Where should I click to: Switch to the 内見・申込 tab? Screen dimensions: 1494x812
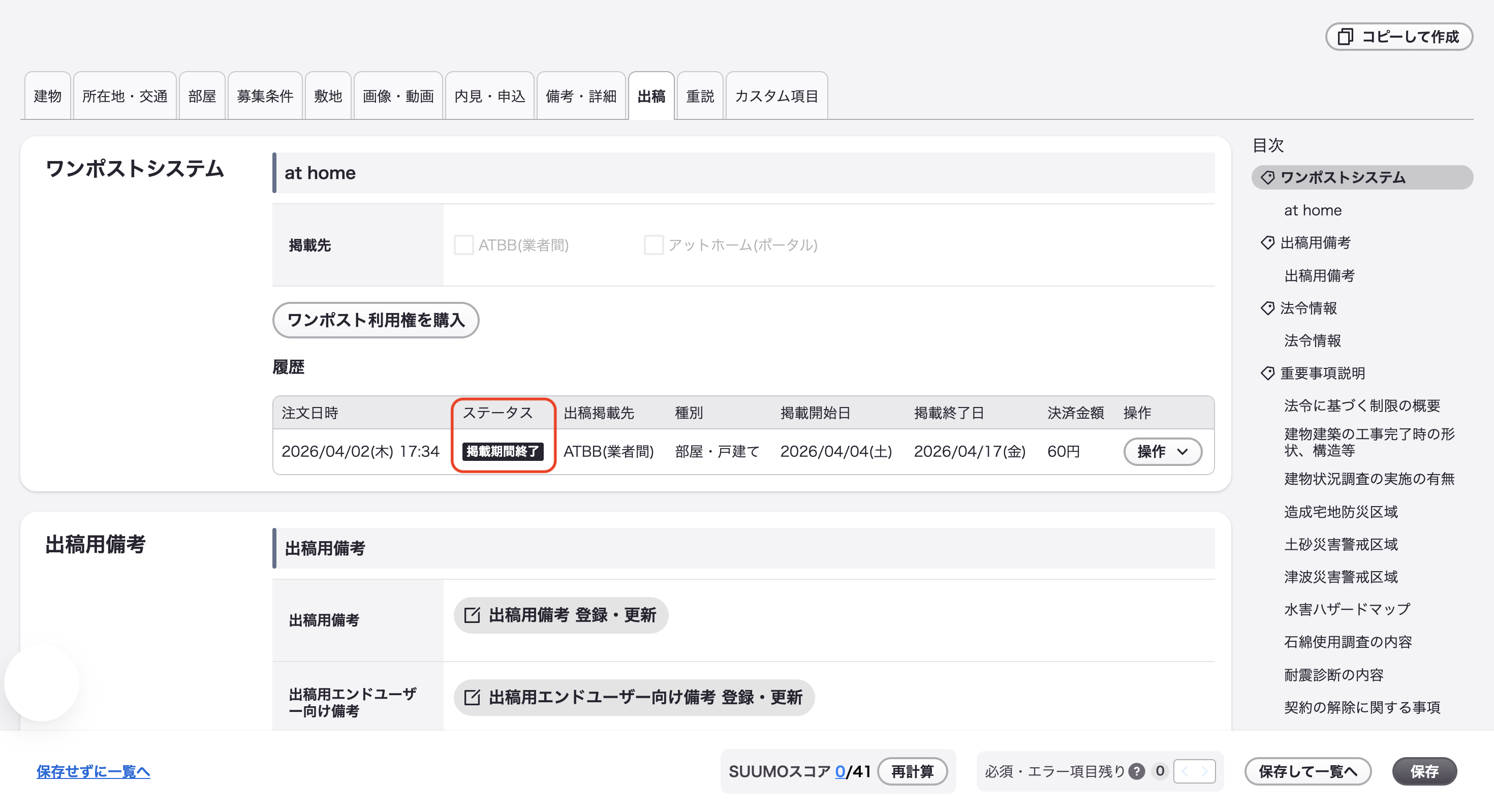click(x=489, y=96)
